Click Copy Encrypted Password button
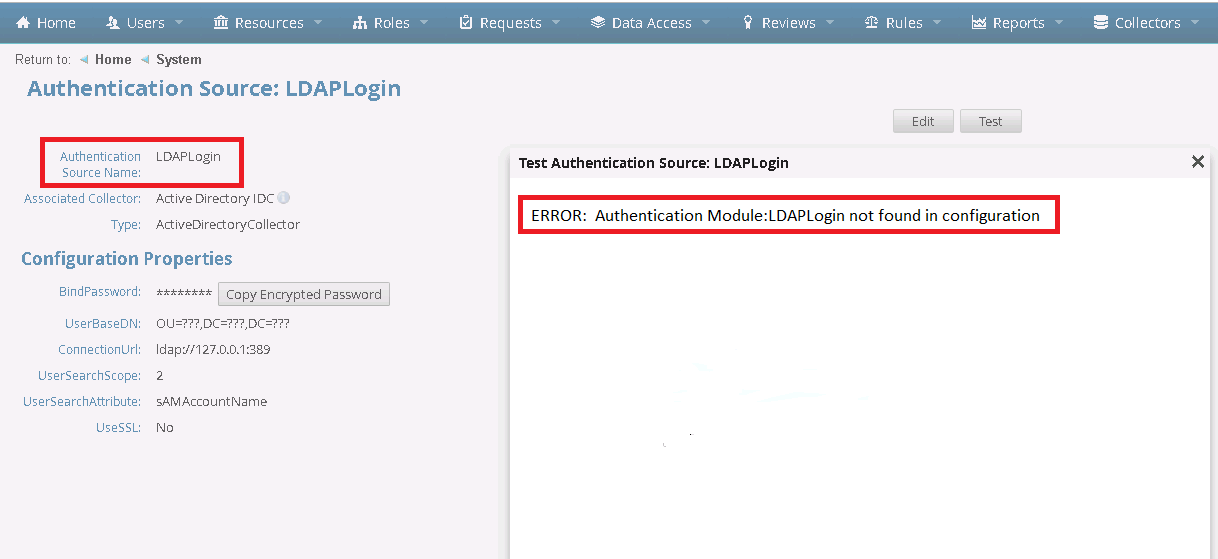The image size is (1218, 559). pos(304,294)
